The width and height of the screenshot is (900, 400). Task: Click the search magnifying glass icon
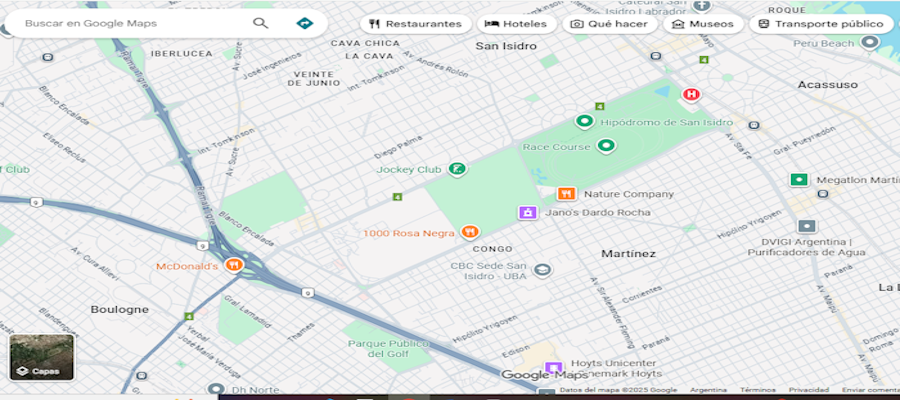pyautogui.click(x=261, y=23)
